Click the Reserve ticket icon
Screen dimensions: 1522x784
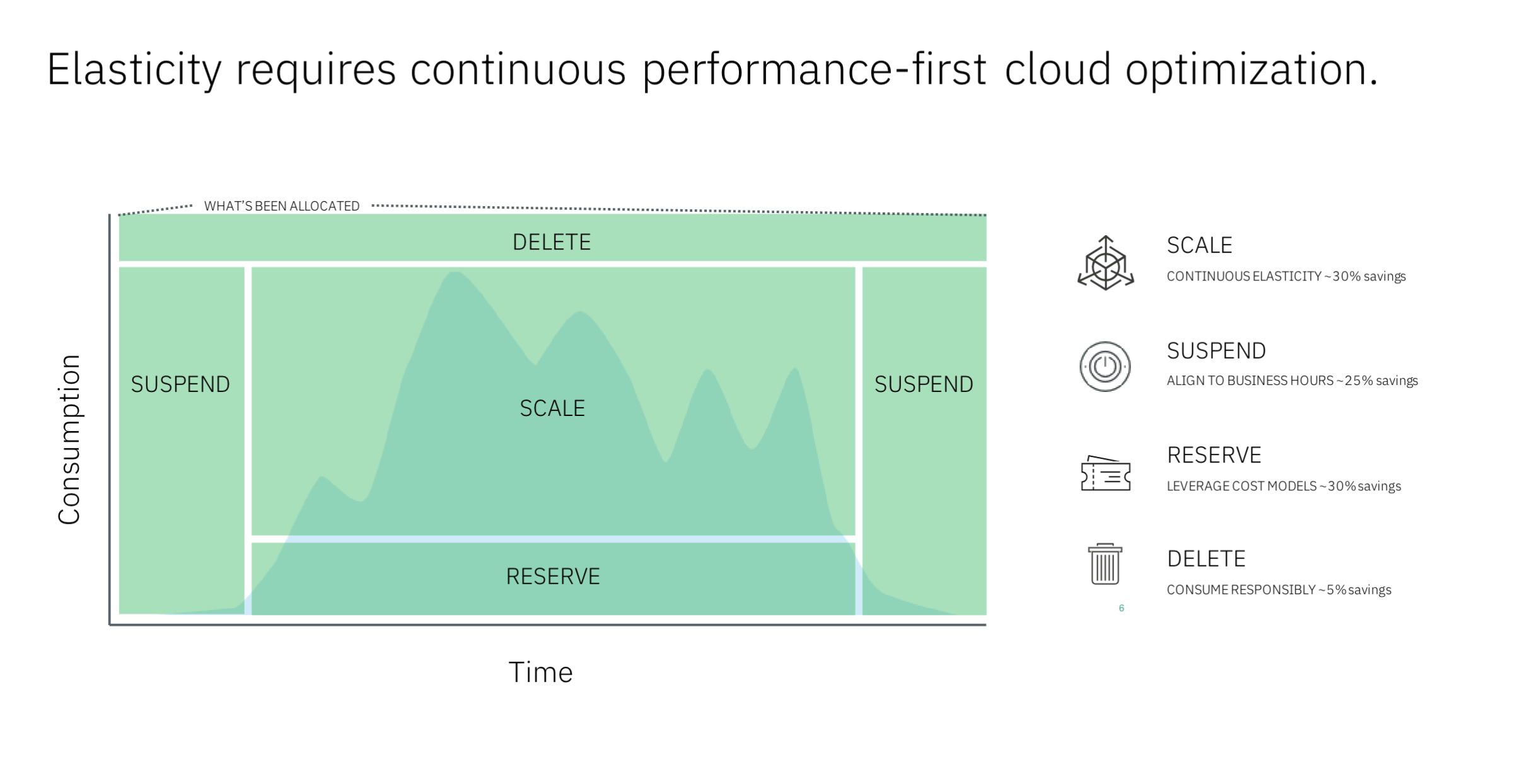[x=1105, y=473]
